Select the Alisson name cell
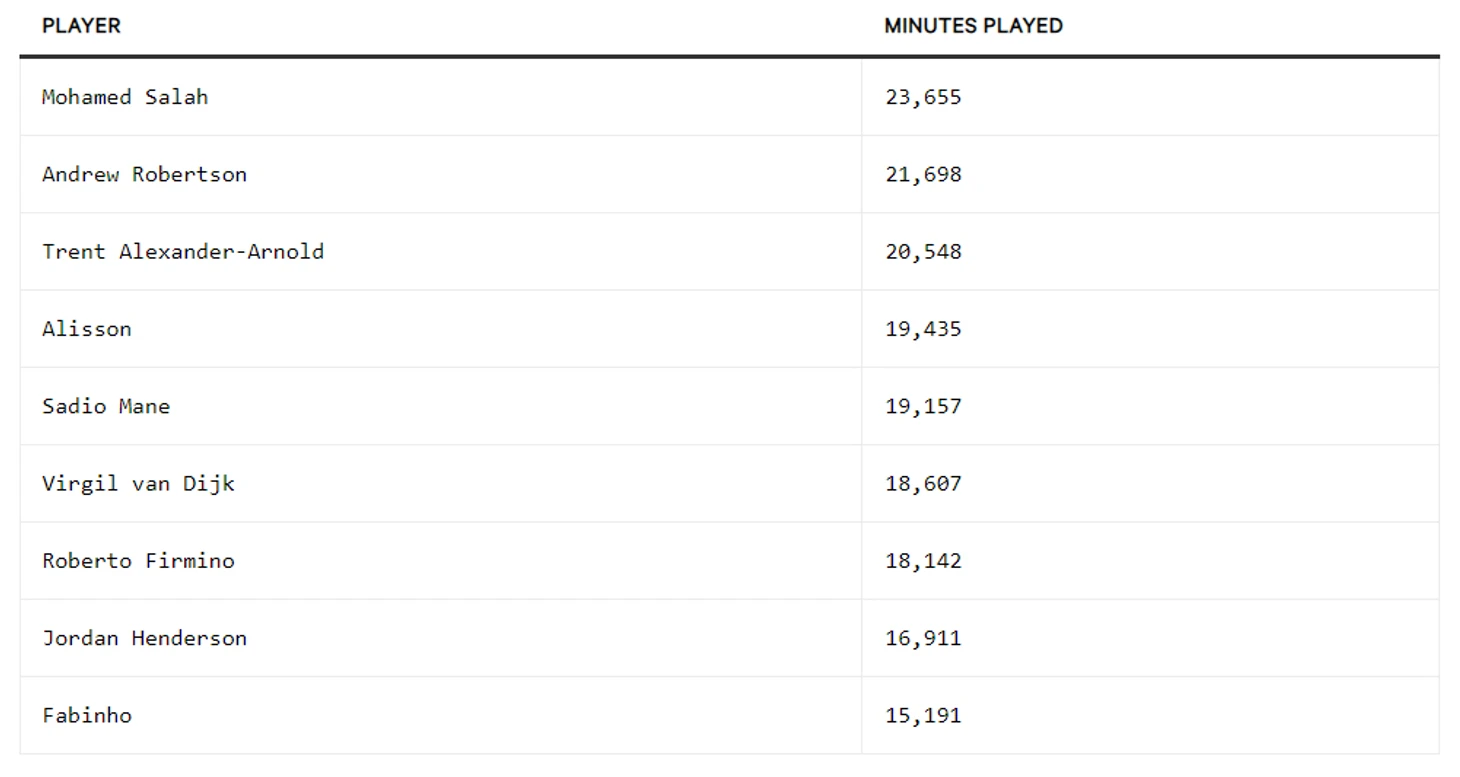Viewport: 1460px width, 777px height. tap(87, 329)
